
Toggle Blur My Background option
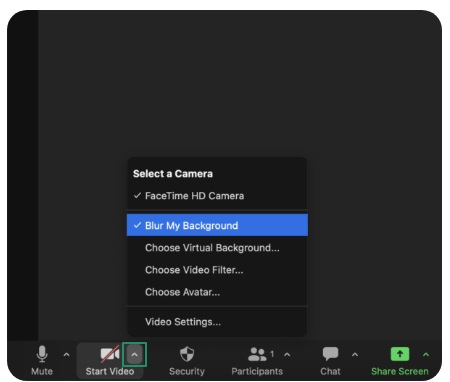point(217,225)
